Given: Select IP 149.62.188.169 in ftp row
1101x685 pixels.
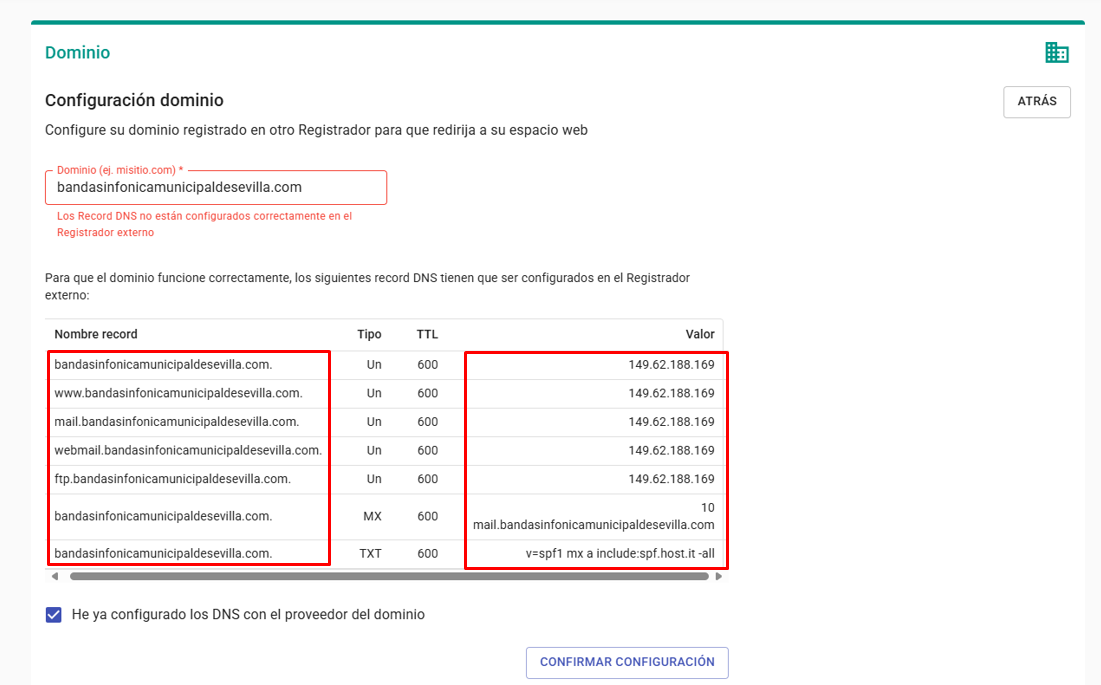Looking at the screenshot, I should (671, 479).
